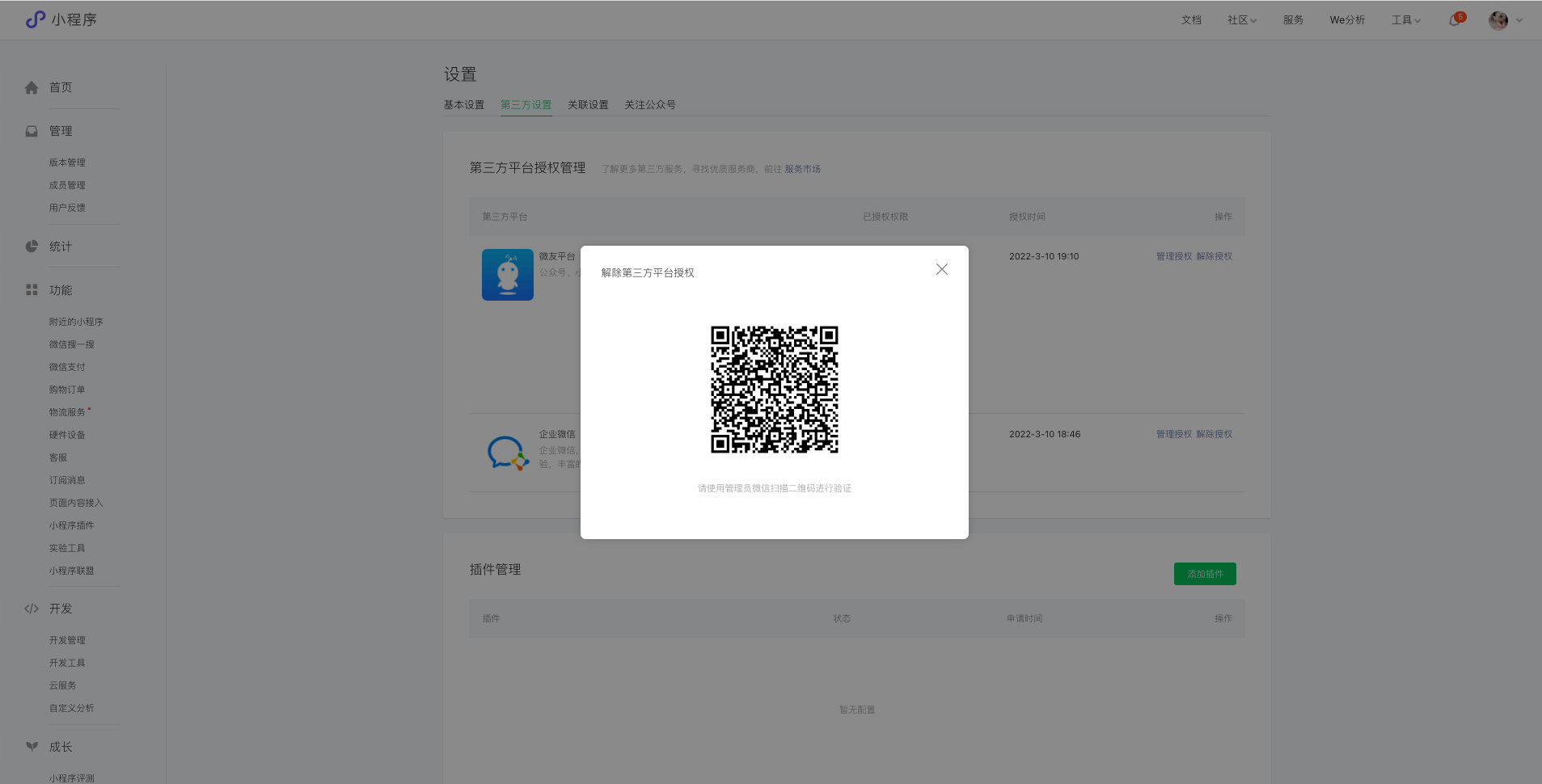Open 订阅消息 in sidebar

click(x=67, y=480)
